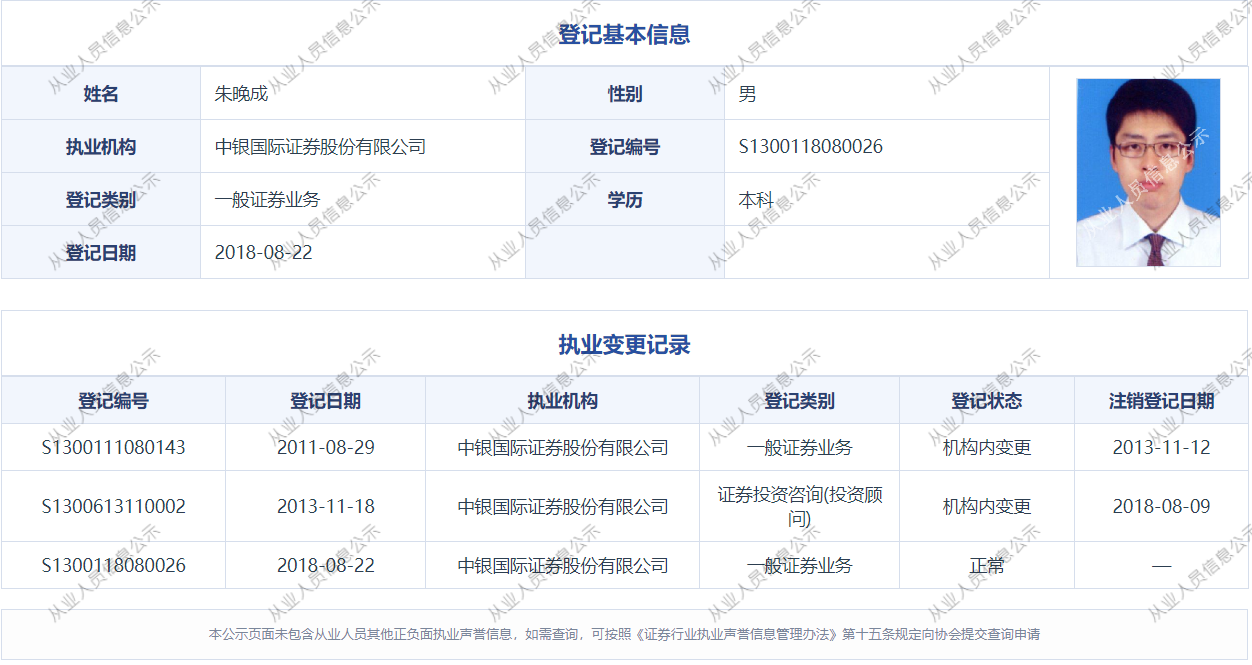Viewport: 1252px width, 665px height.
Task: Click the 2013-11-18 registration date cell
Action: (x=326, y=507)
